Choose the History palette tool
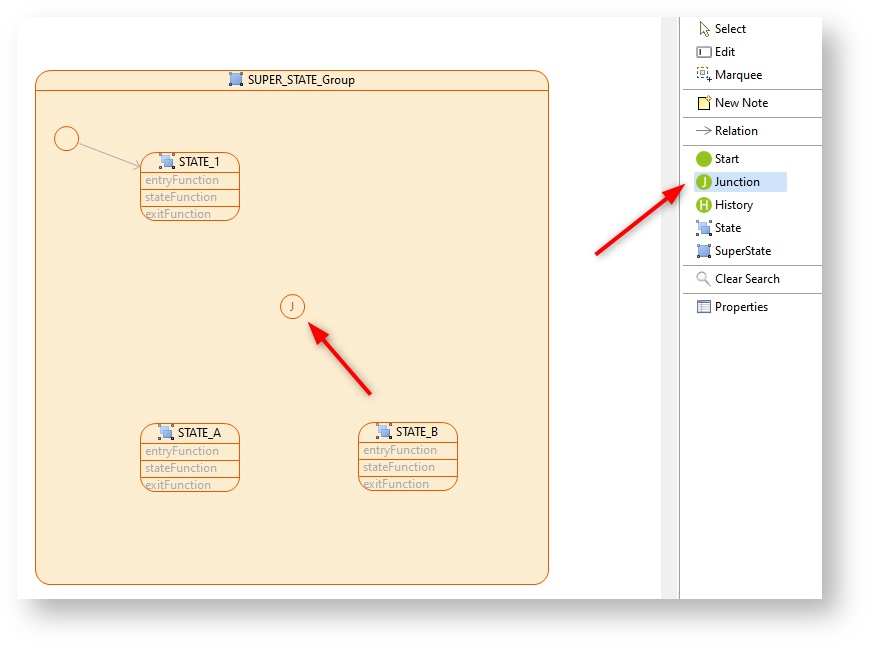 point(733,205)
